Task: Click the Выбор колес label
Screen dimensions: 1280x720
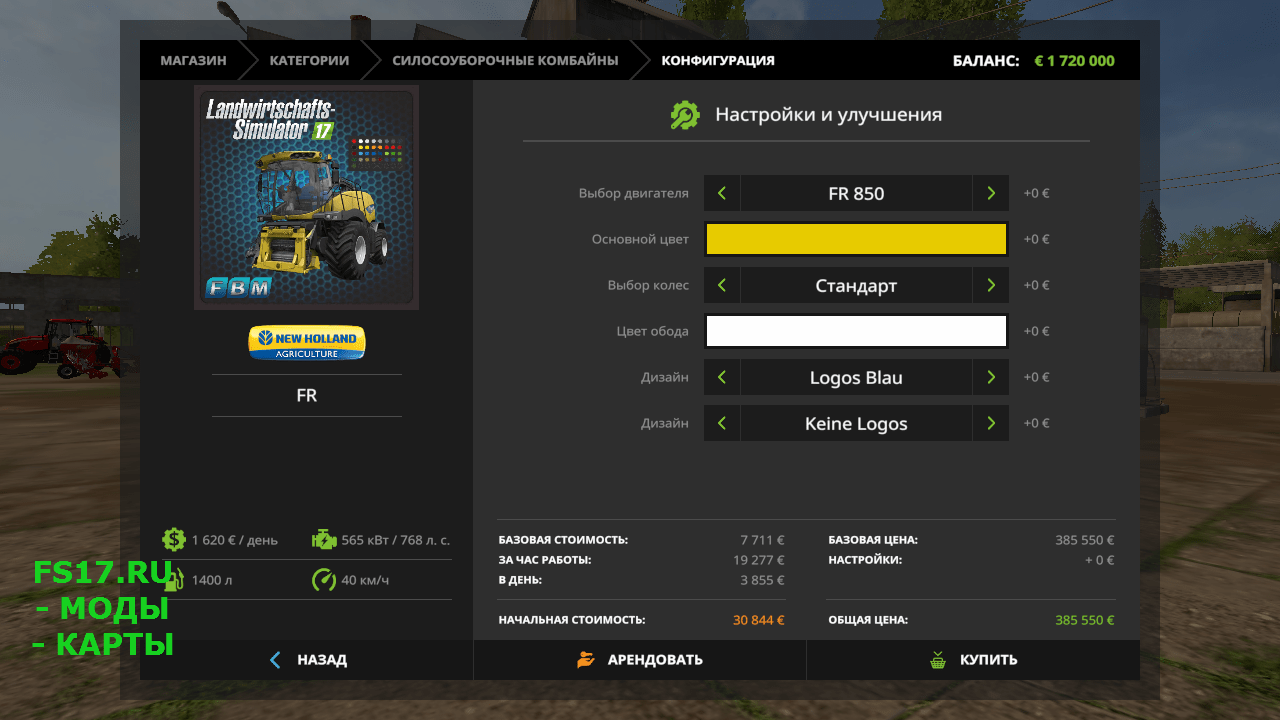Action: click(x=648, y=285)
